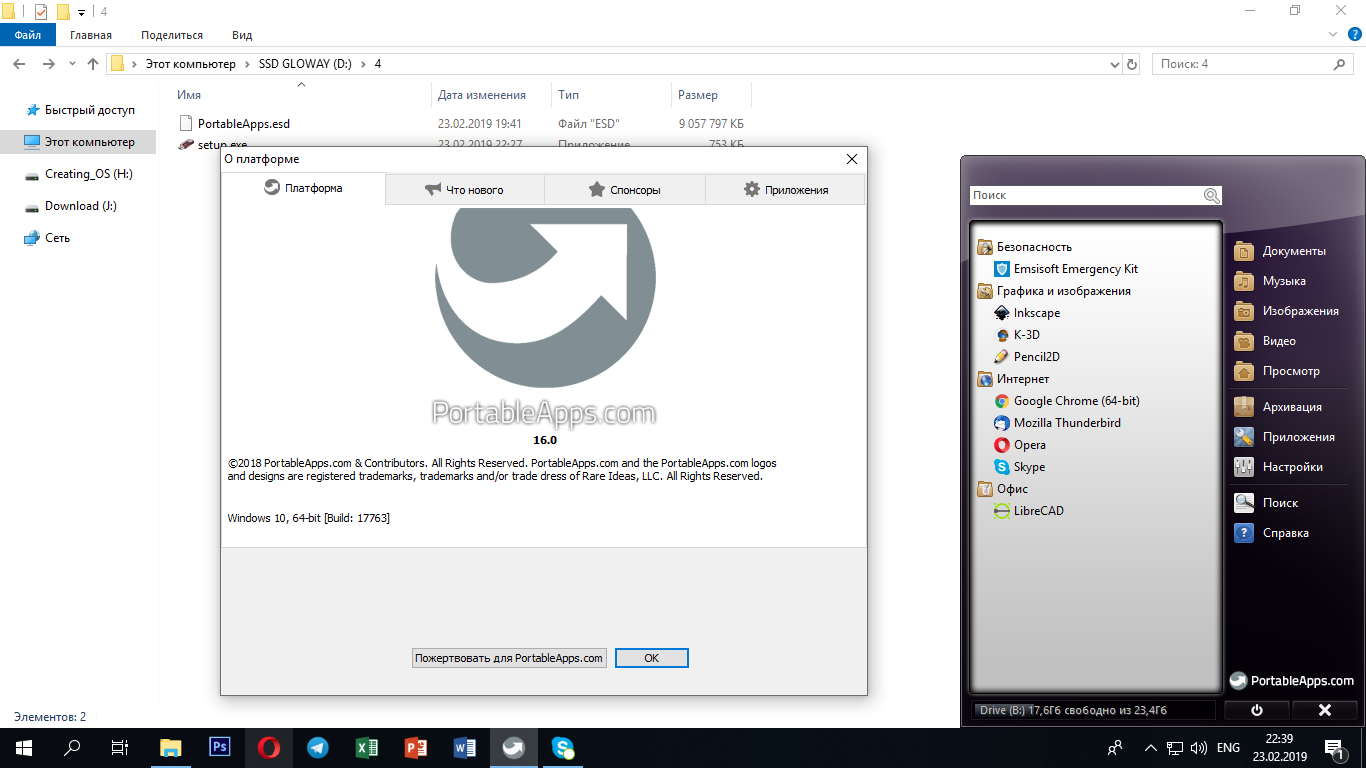Open the Windows Start menu
This screenshot has width=1366, height=768.
tap(24, 747)
